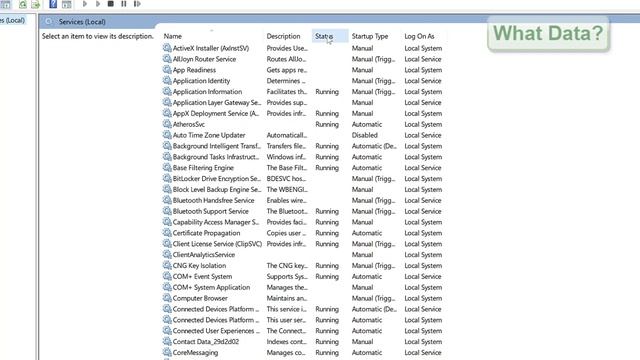Click the gear icon beside AtherosSvc
This screenshot has width=640, height=360.
[167, 124]
